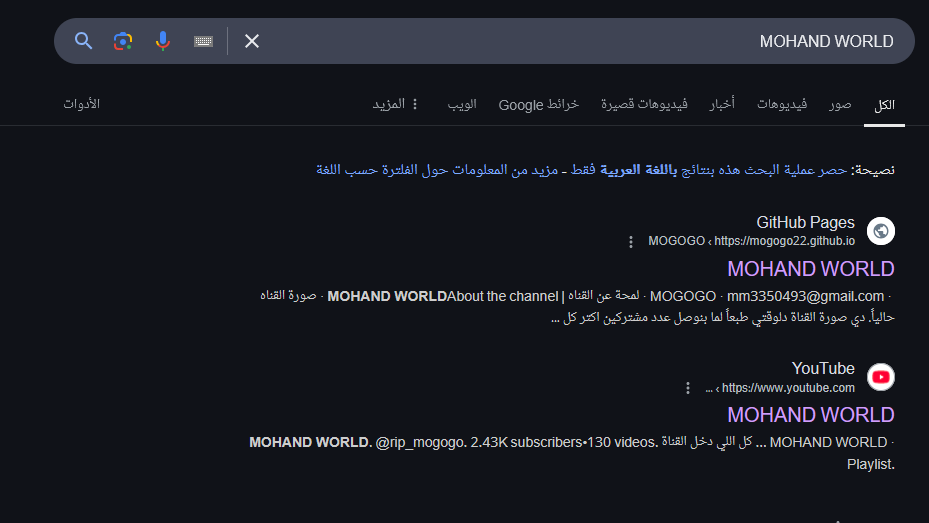Open the YouTube site name
Viewport: 929px width, 523px height.
coord(823,368)
